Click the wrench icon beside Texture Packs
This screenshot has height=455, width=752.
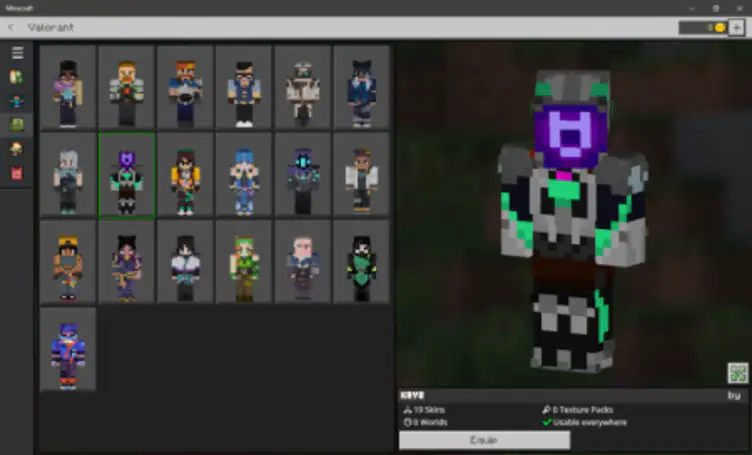click(x=546, y=409)
